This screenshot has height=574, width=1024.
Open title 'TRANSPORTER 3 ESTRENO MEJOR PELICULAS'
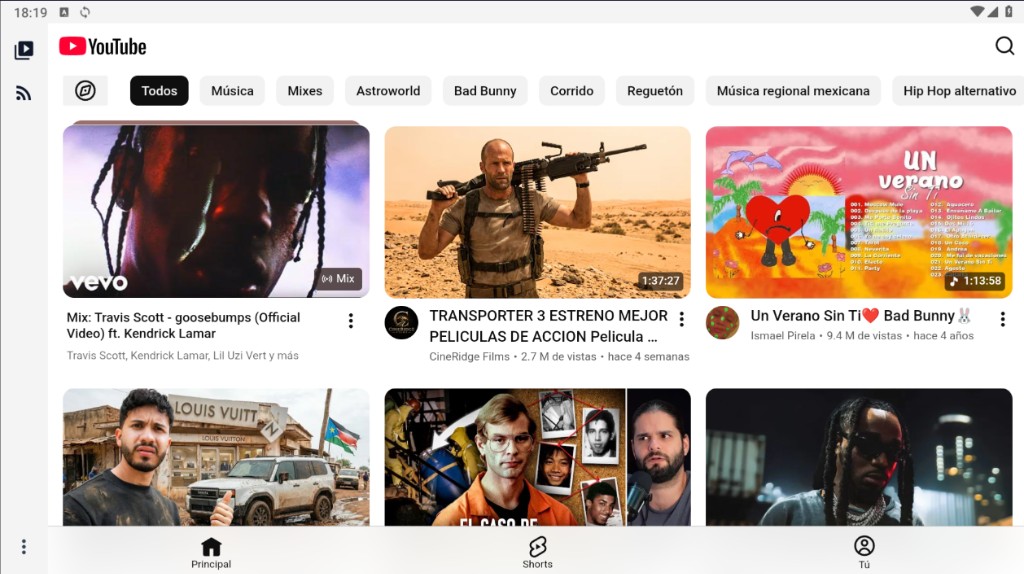(549, 326)
